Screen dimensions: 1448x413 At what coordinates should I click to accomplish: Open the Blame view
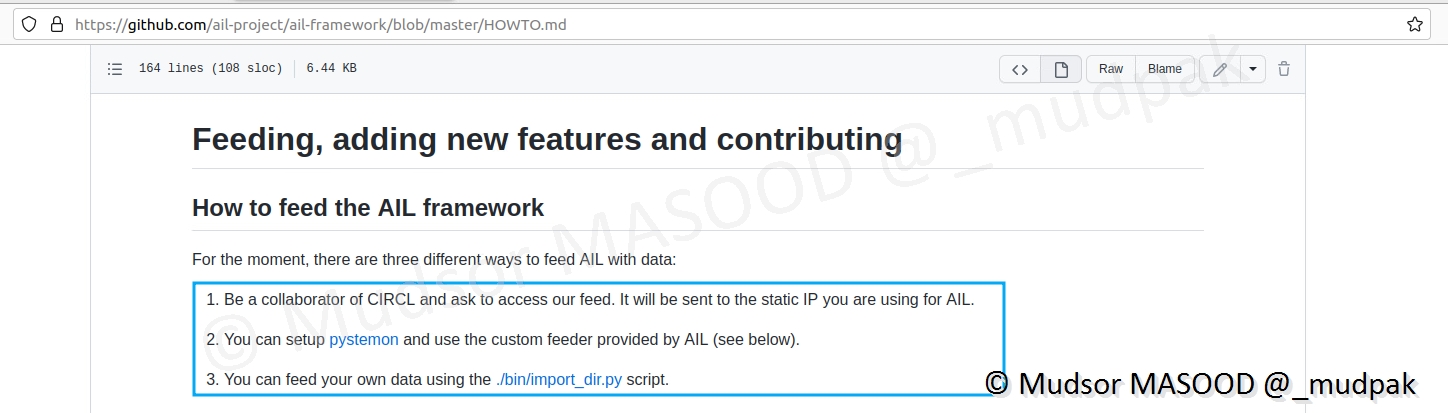tap(1164, 69)
